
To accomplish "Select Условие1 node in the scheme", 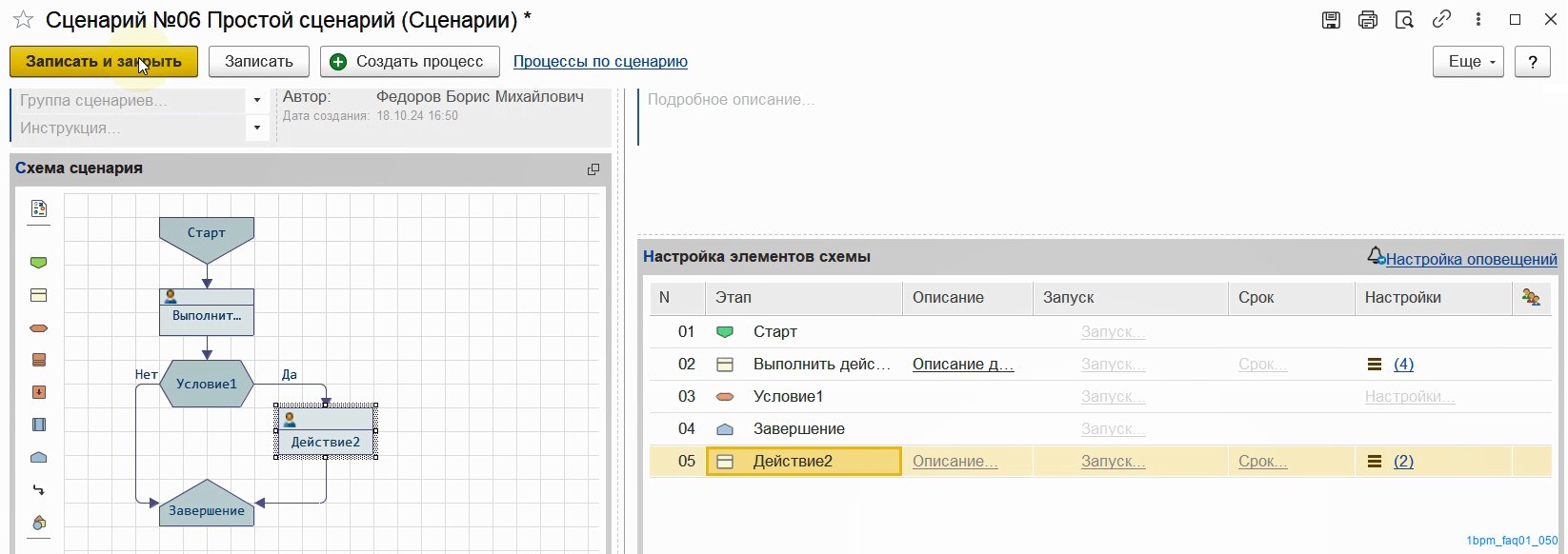I will tap(207, 384).
